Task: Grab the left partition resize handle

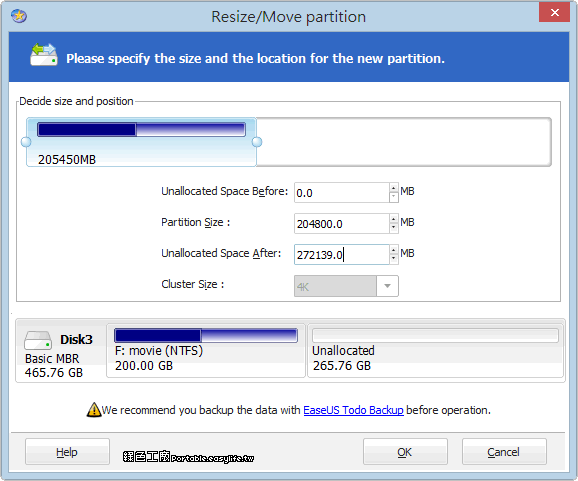Action: click(26, 142)
